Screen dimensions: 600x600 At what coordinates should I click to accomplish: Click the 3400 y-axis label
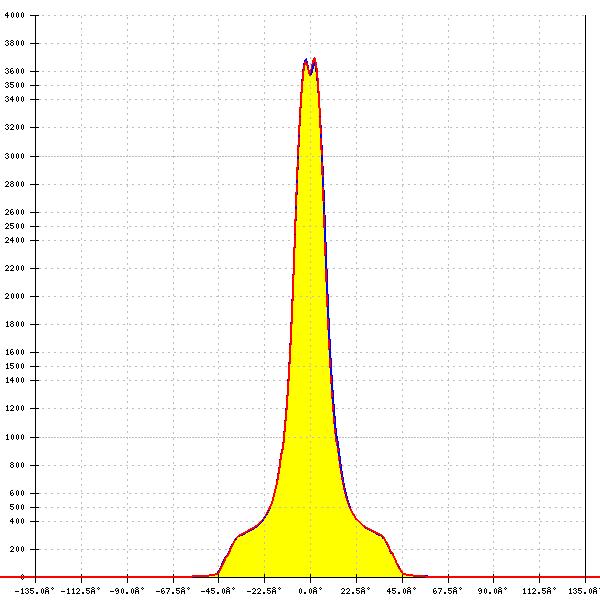[x=15, y=99]
